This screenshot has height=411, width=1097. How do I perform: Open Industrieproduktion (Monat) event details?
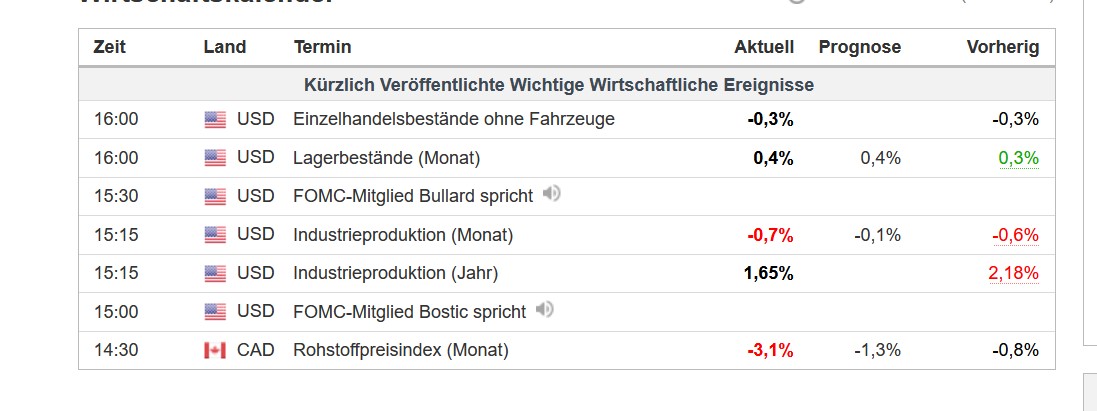pos(403,235)
